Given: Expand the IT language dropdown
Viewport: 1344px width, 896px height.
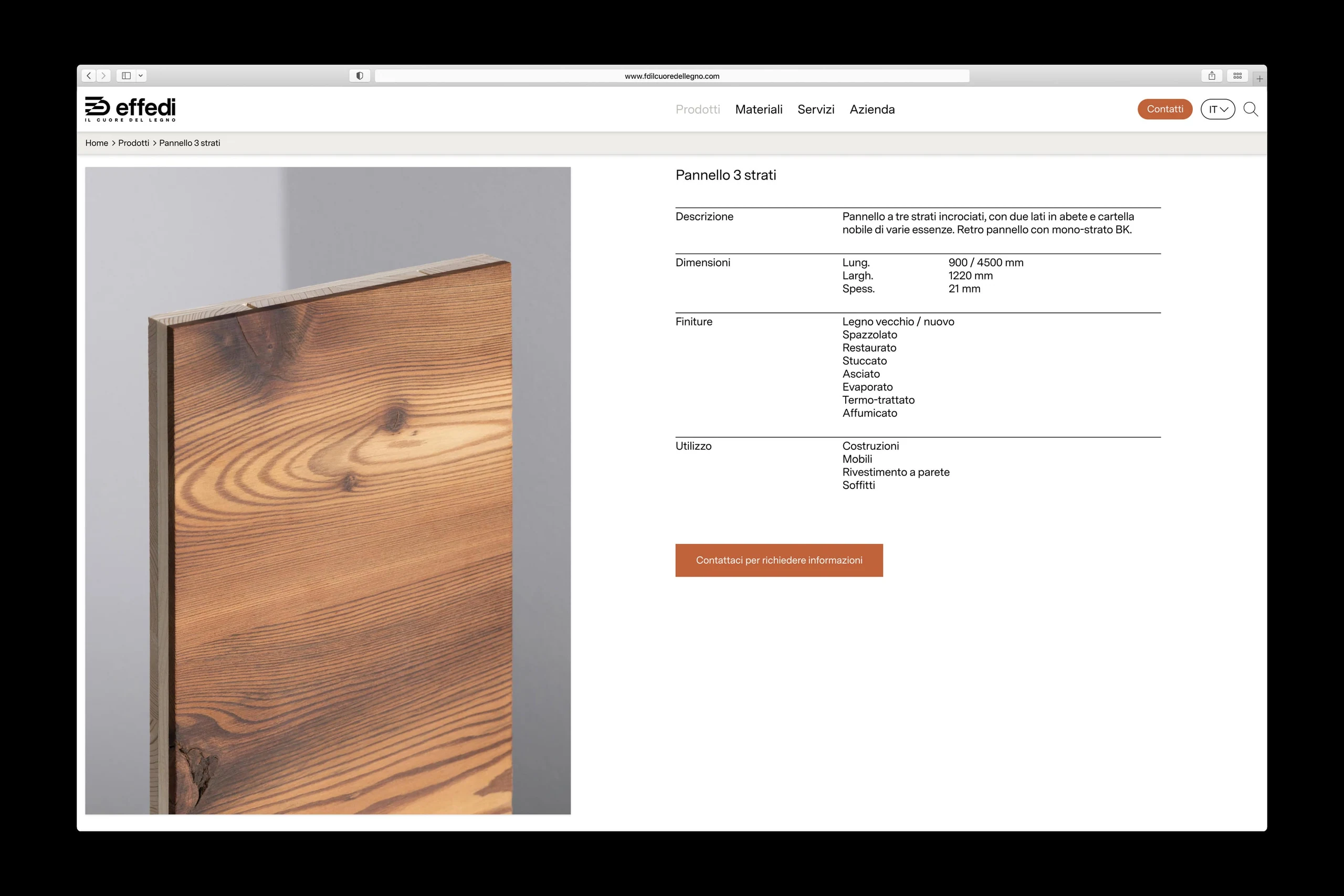Looking at the screenshot, I should 1217,109.
